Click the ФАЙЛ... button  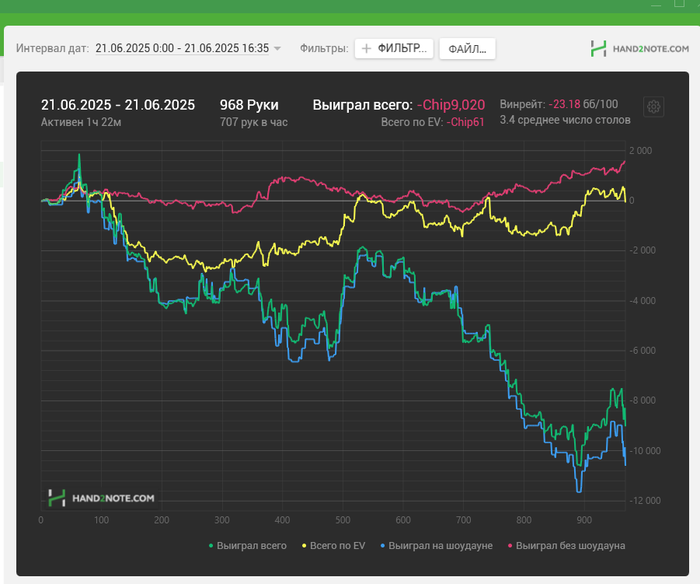coord(467,49)
